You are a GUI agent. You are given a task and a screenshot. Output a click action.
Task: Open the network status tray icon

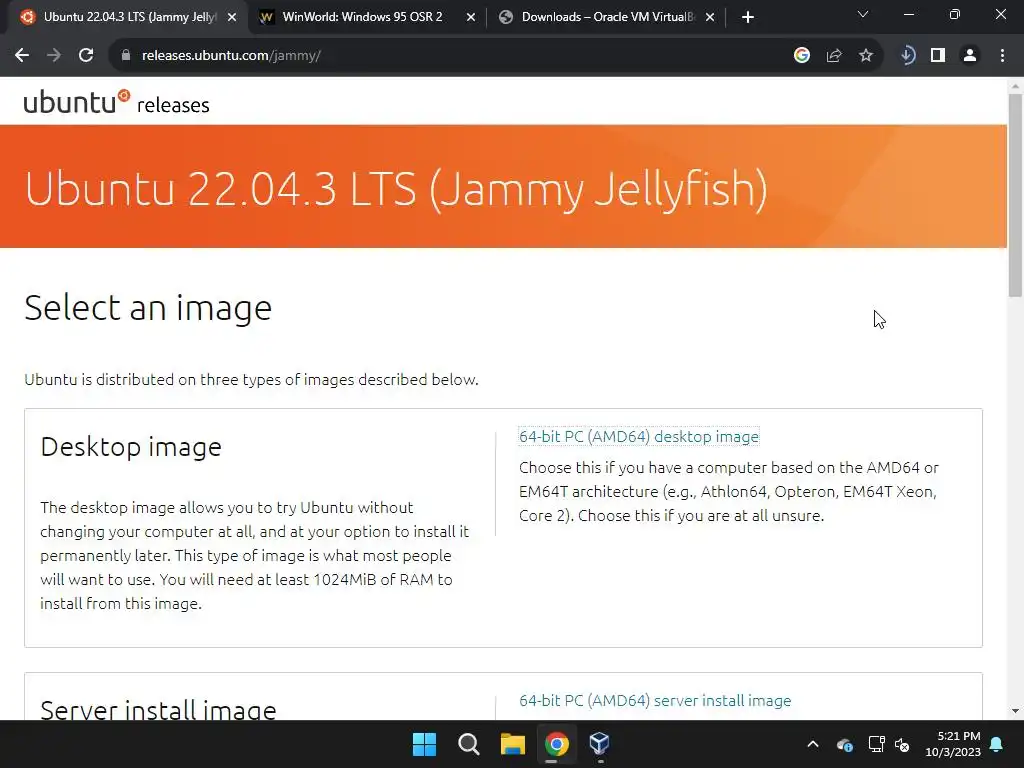pyautogui.click(x=876, y=744)
